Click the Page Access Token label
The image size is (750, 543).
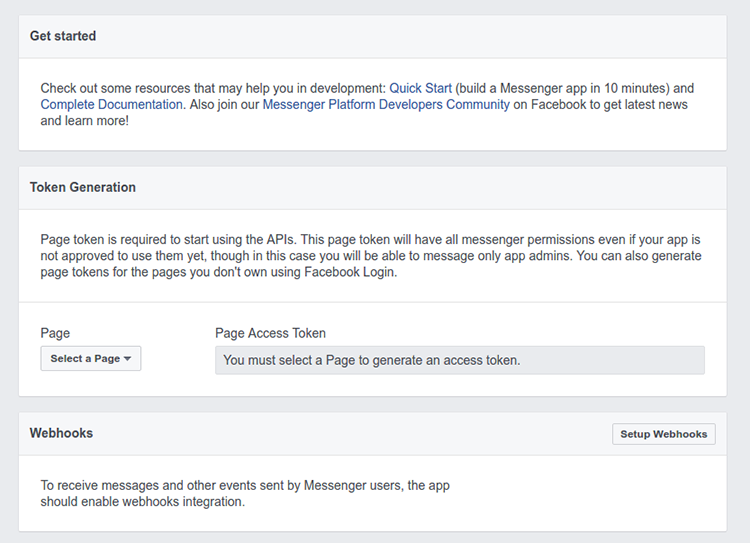coord(270,333)
